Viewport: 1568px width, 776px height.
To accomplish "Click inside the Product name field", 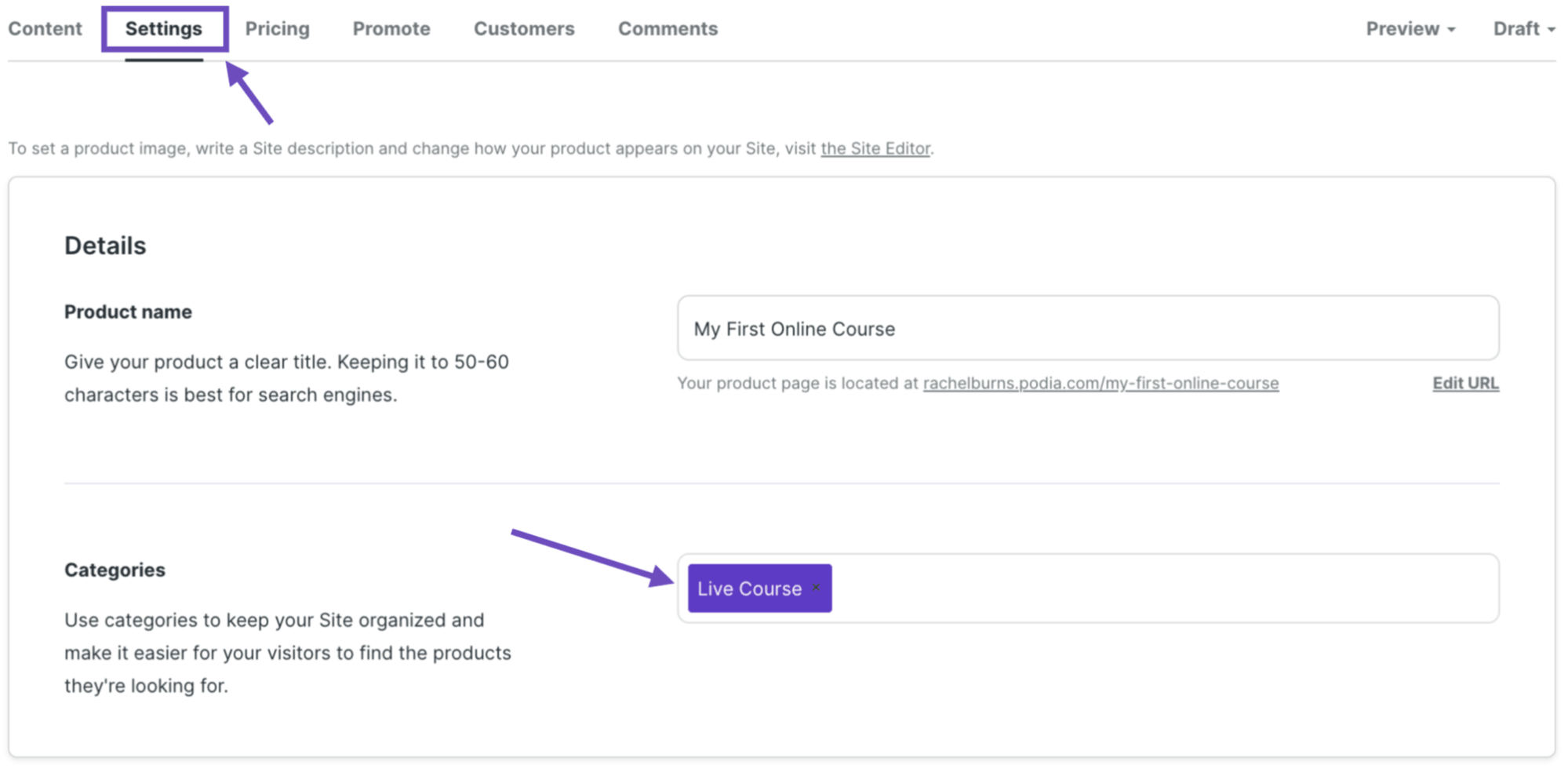I will (1086, 329).
